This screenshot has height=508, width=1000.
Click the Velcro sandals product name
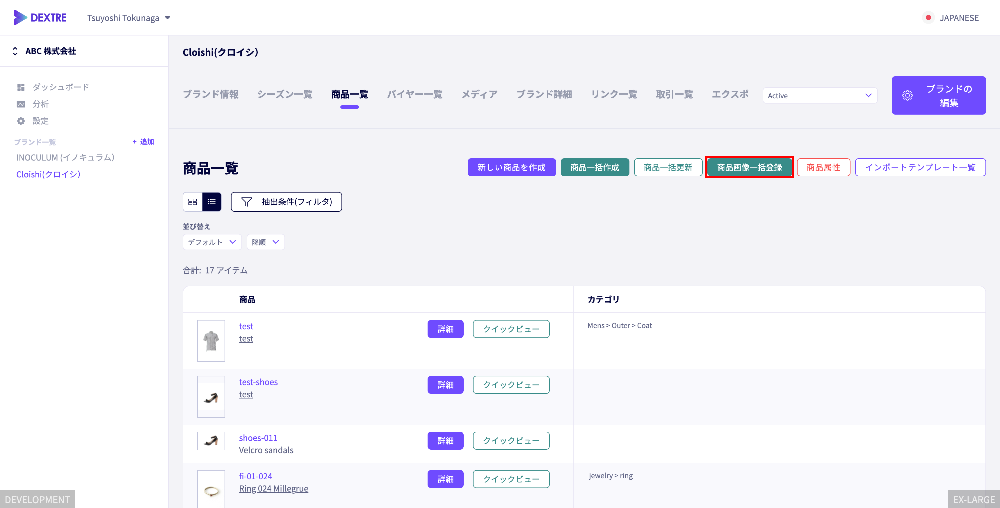(266, 450)
